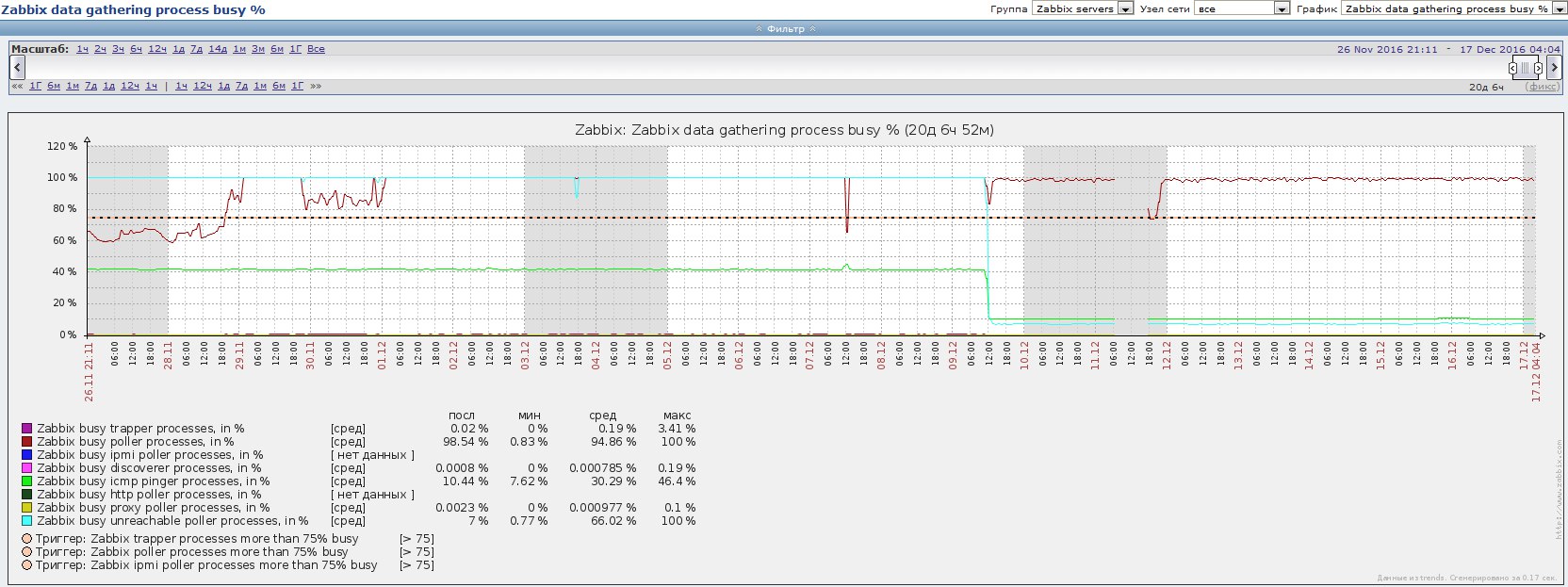Click the cyan swatch for unreachable poller processes
1568x587 pixels.
[27, 521]
